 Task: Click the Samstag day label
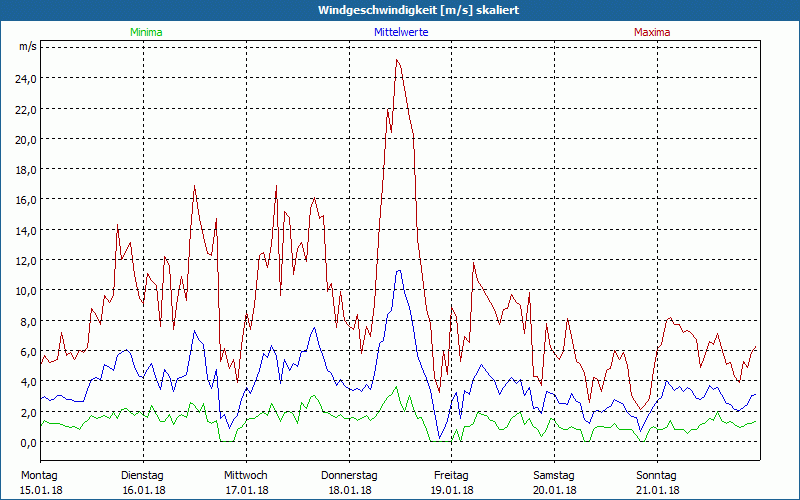point(554,476)
